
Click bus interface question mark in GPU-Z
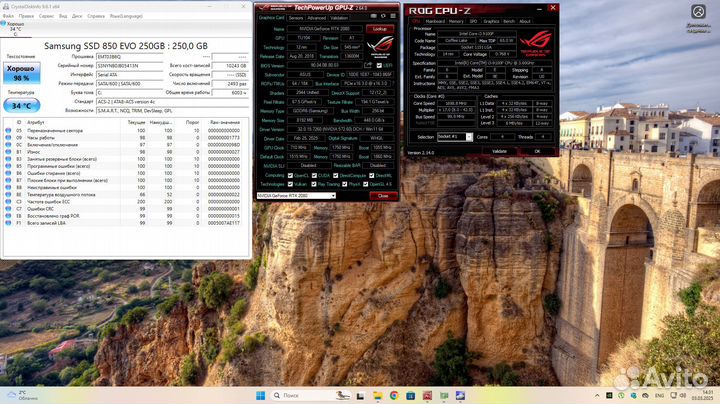[x=393, y=84]
